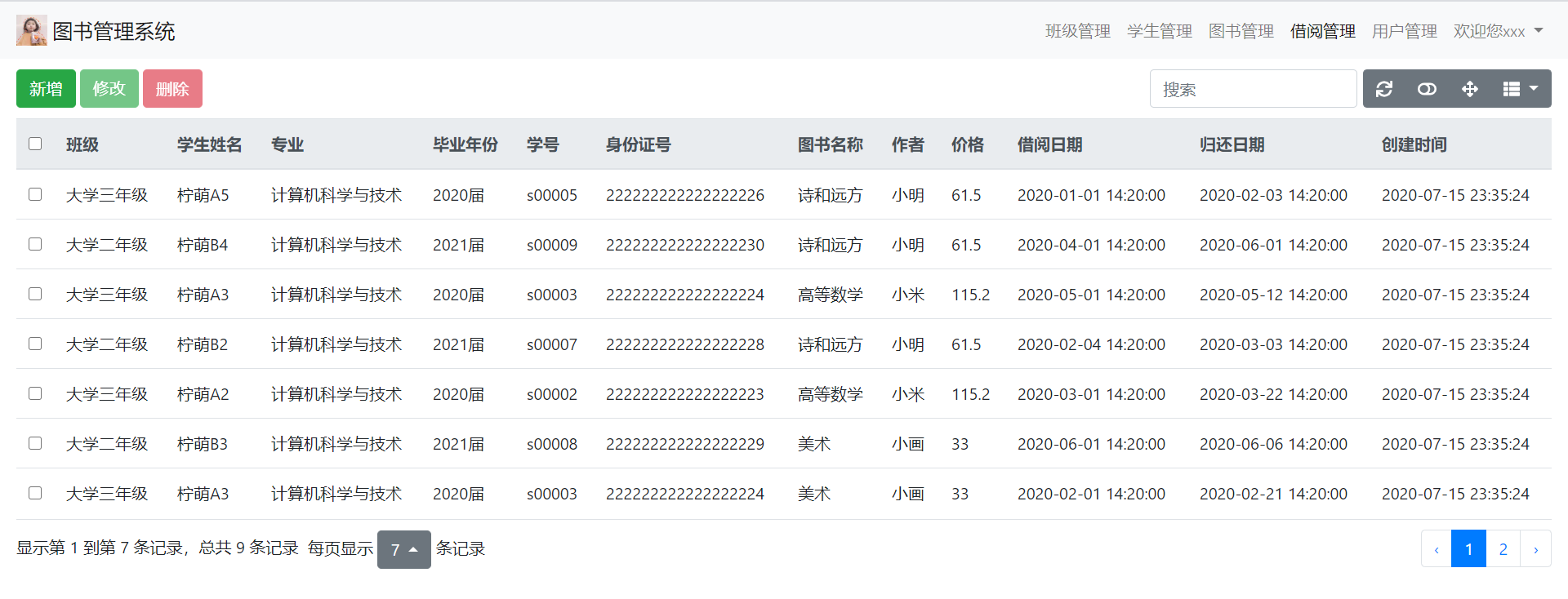1568x599 pixels.
Task: Check the select-all header checkbox
Action: click(35, 144)
